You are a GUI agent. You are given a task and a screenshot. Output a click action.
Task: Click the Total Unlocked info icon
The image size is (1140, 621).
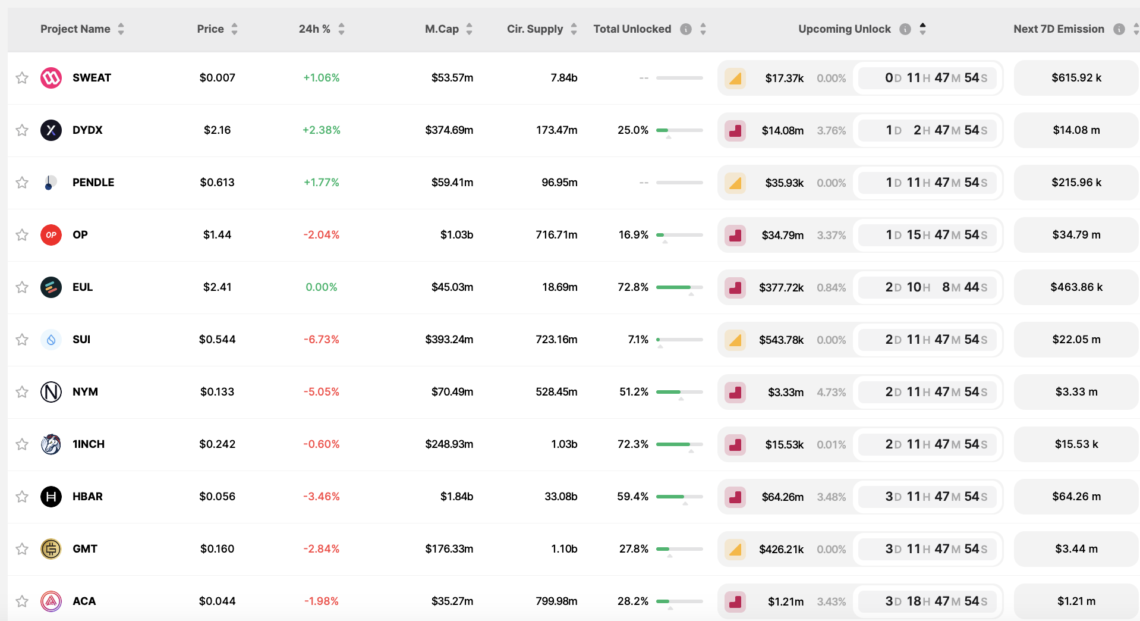[686, 29]
